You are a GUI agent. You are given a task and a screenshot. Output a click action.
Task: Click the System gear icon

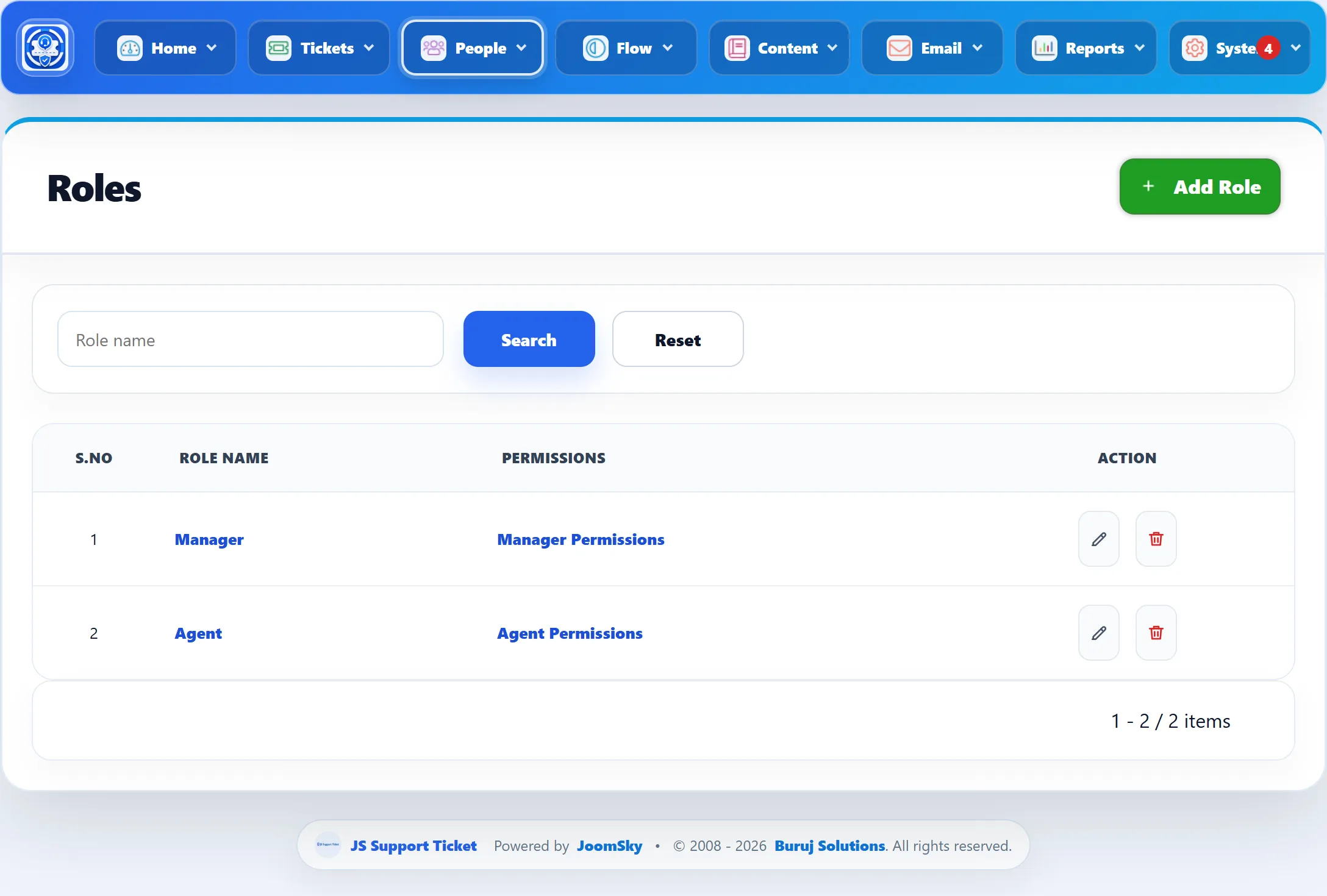point(1194,48)
